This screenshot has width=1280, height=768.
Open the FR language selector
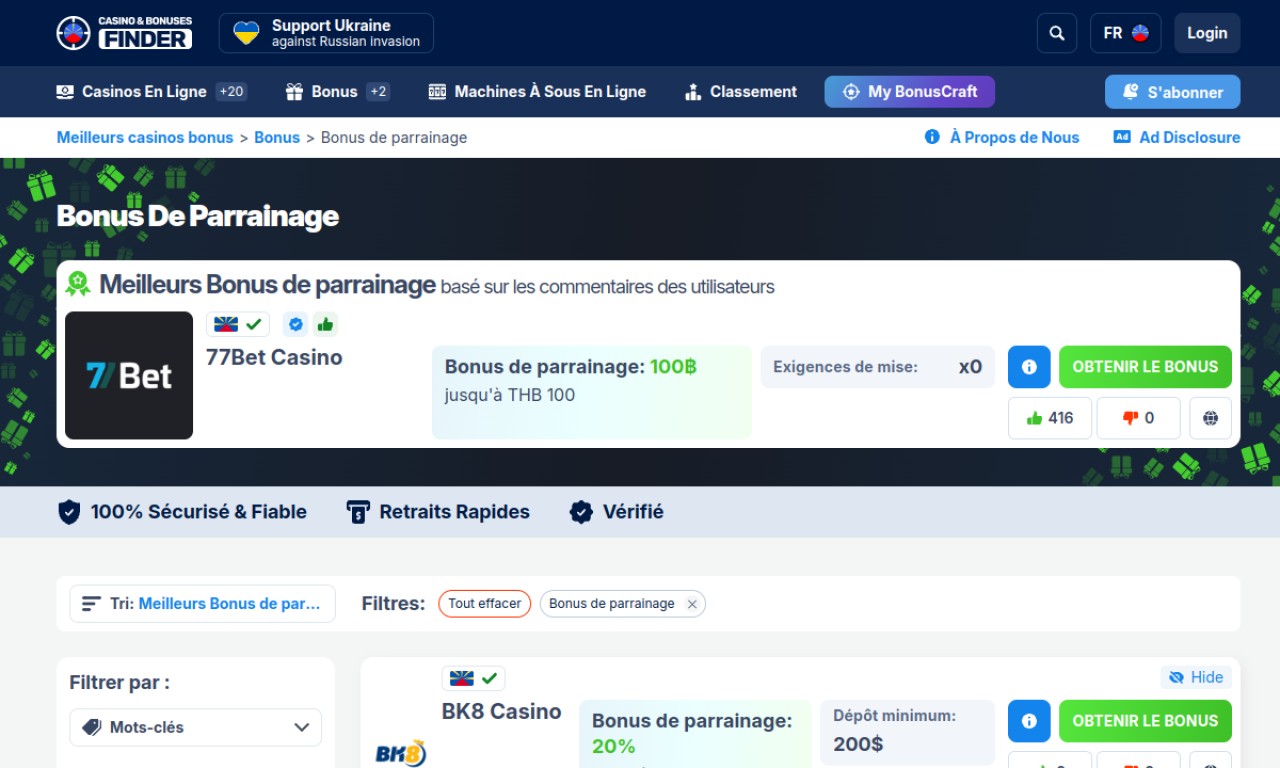(1126, 33)
